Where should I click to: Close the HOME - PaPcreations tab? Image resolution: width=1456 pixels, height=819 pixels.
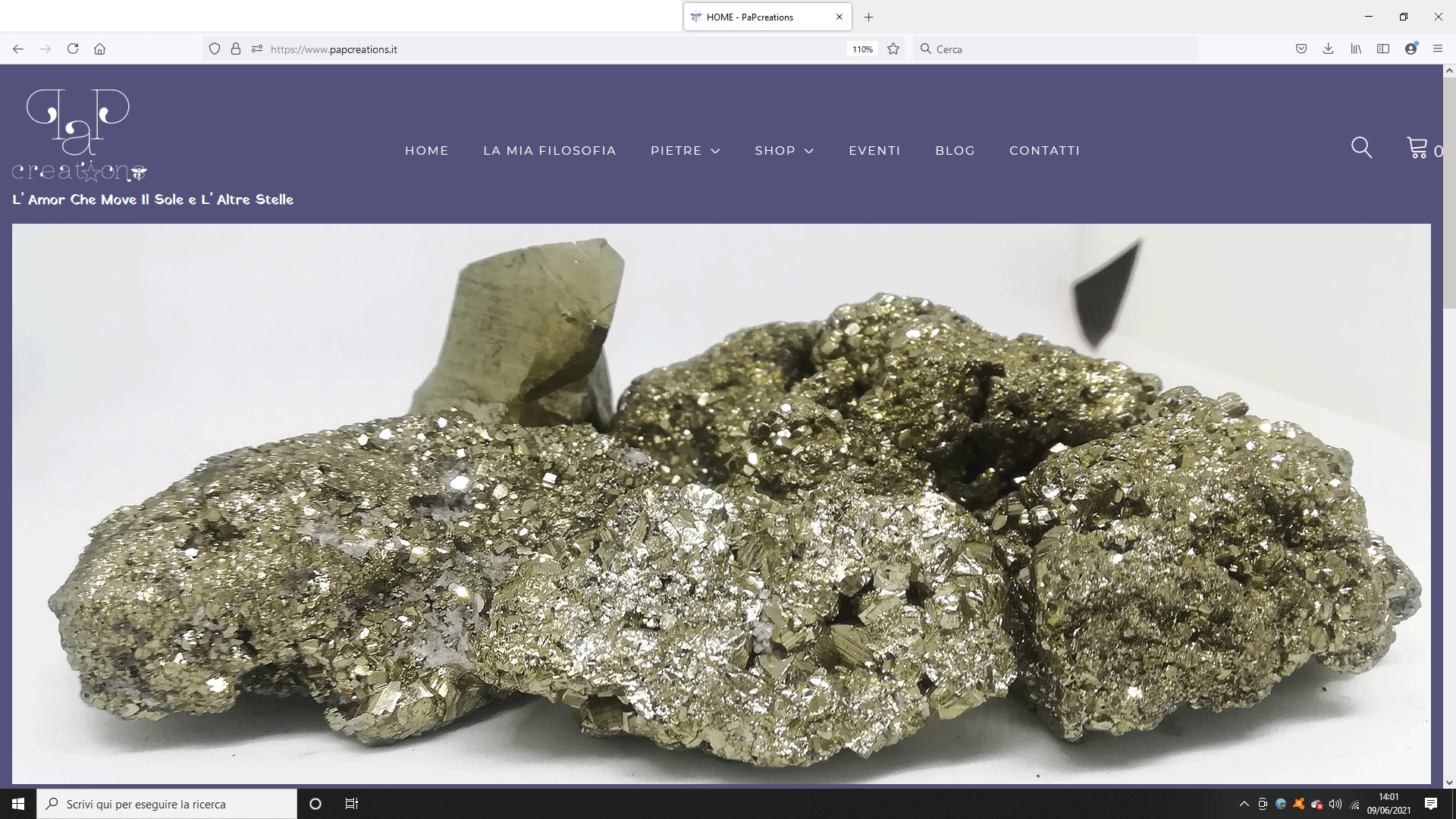[839, 17]
